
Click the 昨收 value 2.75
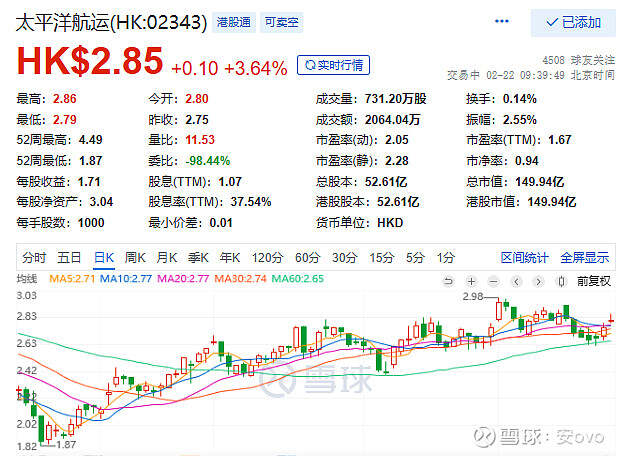click(x=197, y=120)
